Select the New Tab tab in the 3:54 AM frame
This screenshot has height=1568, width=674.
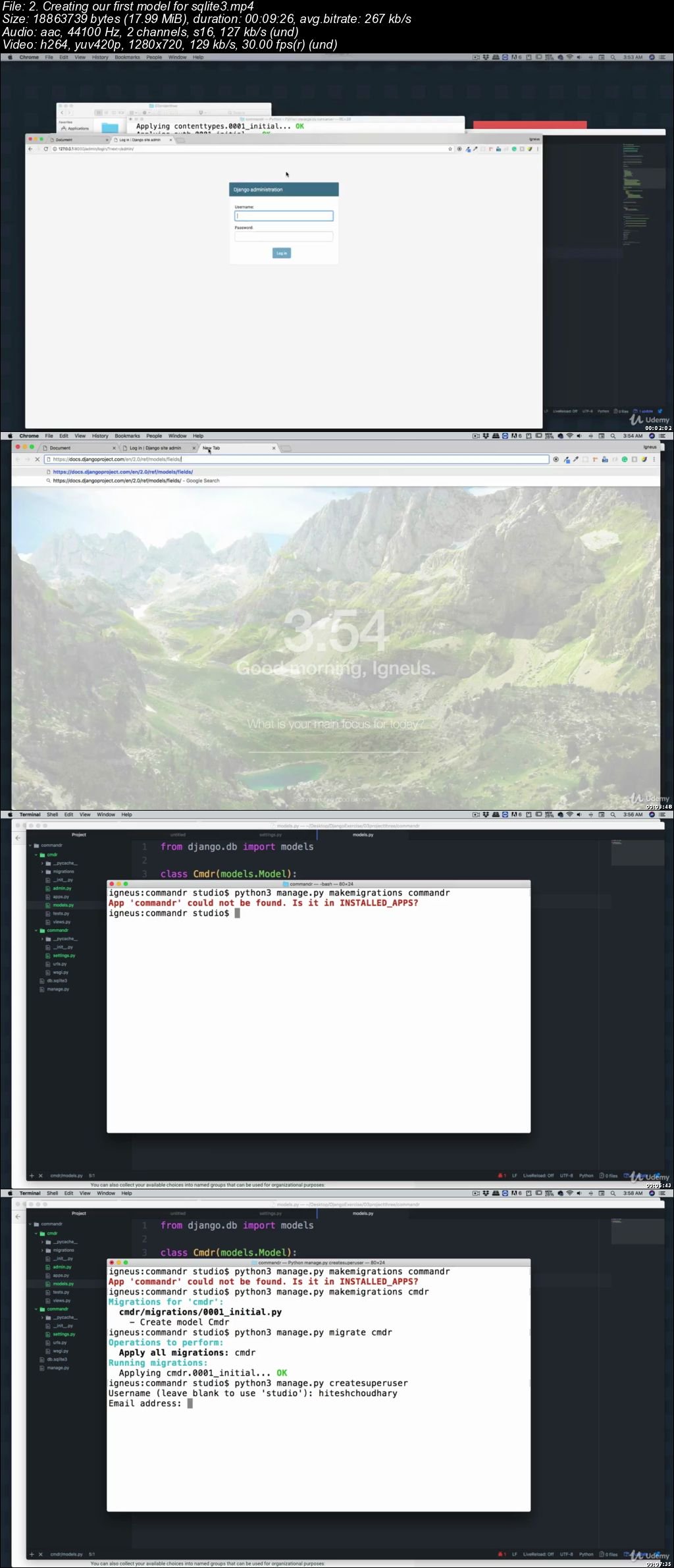pyautogui.click(x=239, y=448)
